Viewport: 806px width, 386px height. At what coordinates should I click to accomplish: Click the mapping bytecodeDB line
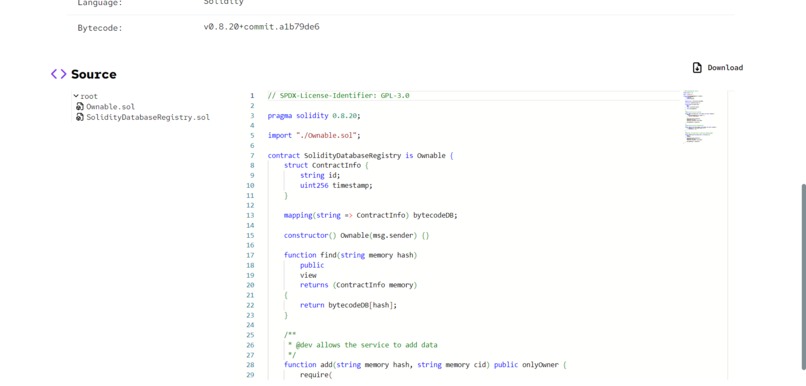point(370,215)
